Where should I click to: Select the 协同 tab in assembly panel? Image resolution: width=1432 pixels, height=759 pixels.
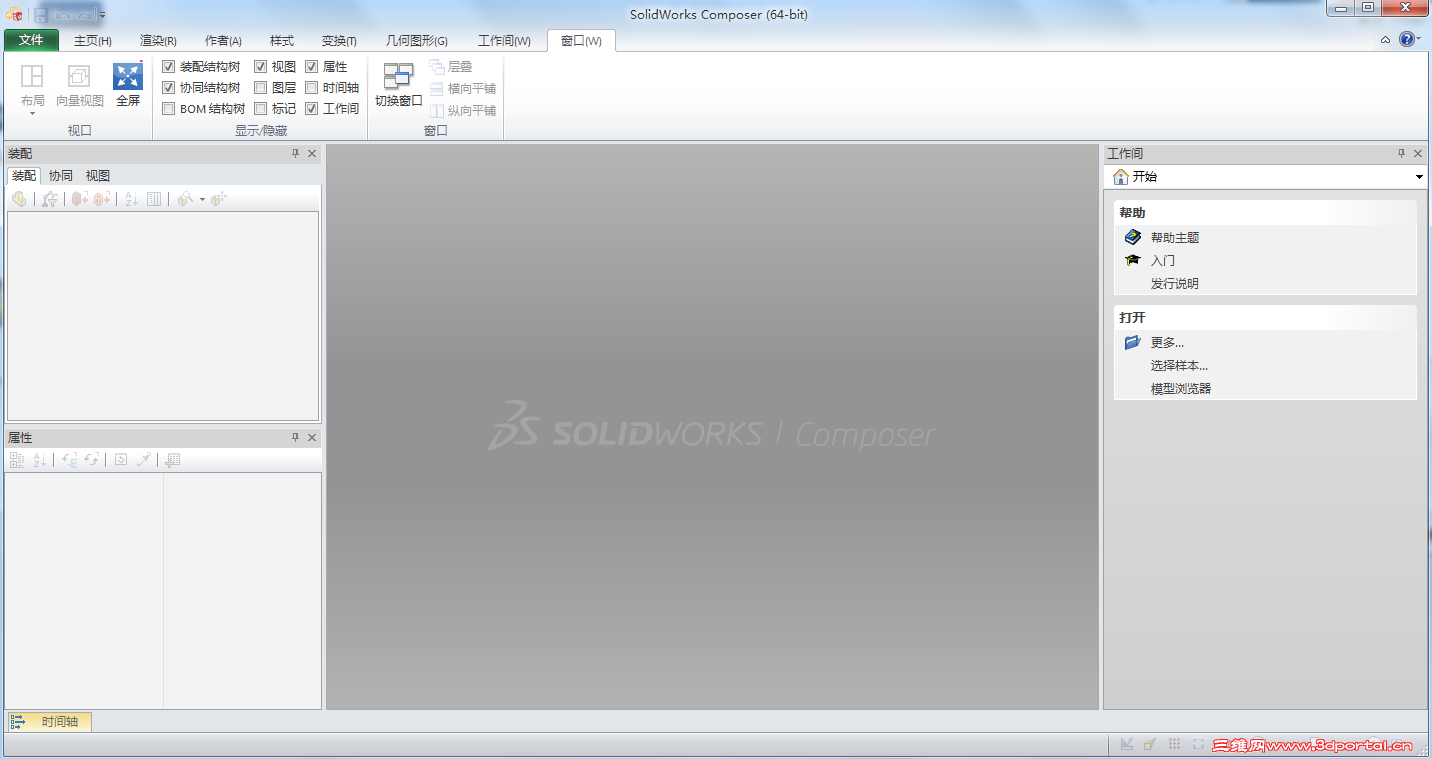pyautogui.click(x=61, y=176)
